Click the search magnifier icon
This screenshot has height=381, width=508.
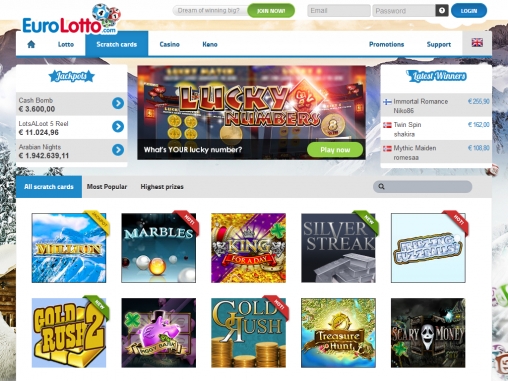coord(382,187)
